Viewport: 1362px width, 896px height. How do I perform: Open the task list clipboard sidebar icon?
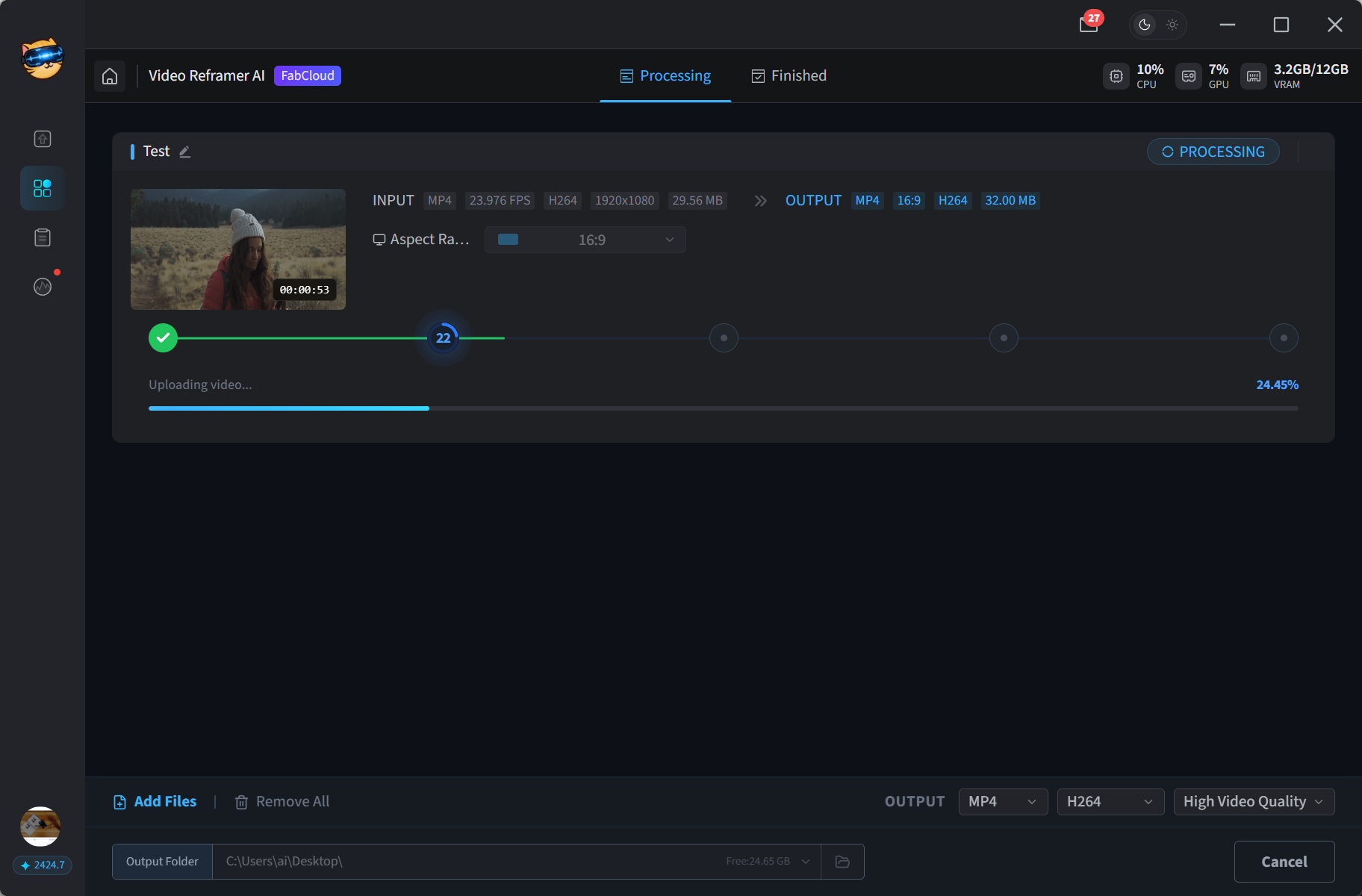pos(43,237)
